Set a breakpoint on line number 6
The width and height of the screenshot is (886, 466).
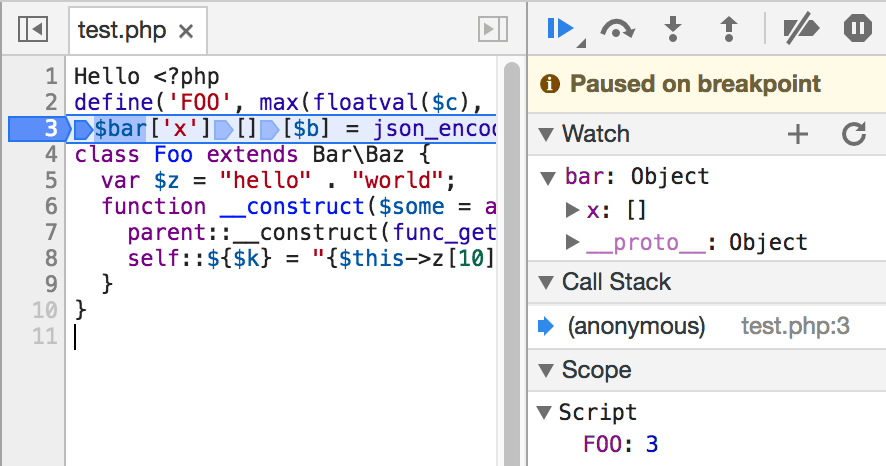(x=51, y=206)
